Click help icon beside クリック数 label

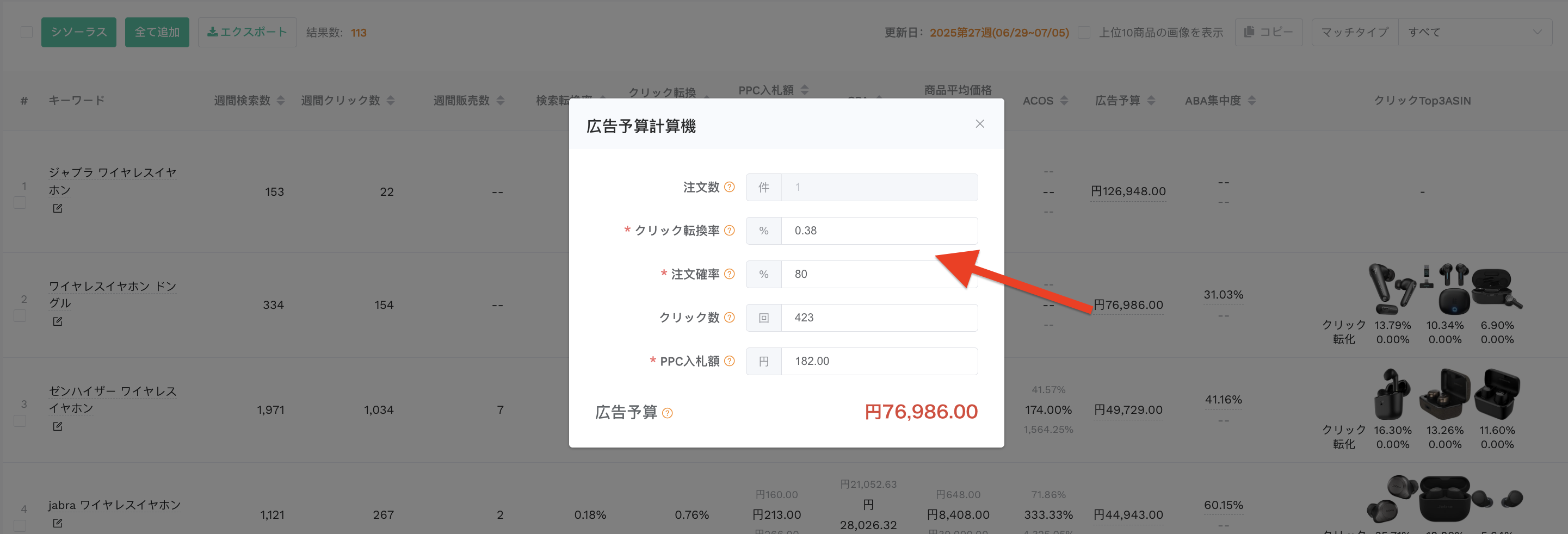pyautogui.click(x=729, y=318)
